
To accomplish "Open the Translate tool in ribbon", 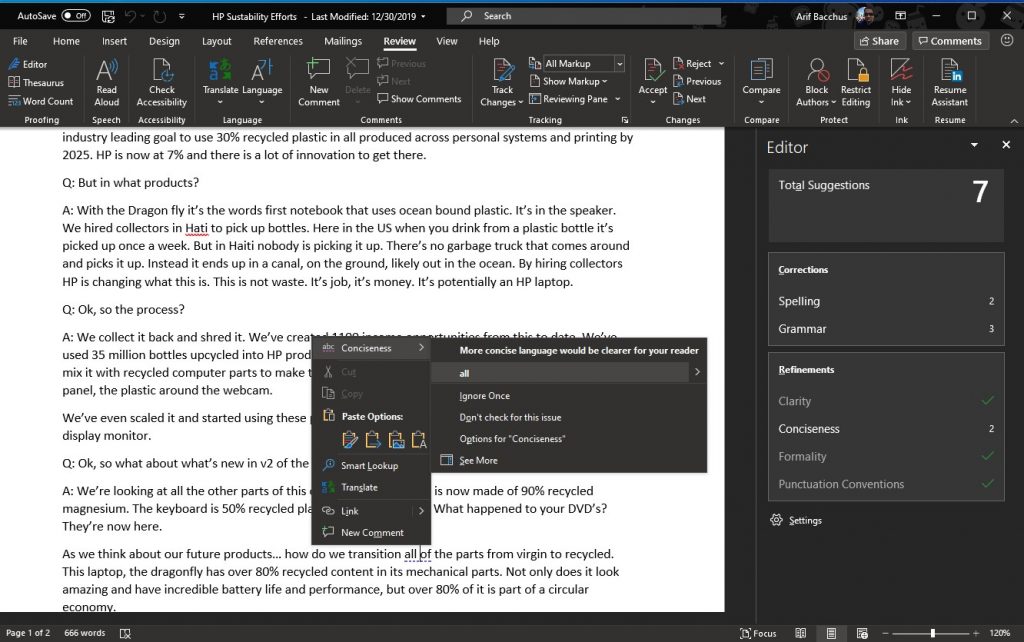I will tap(220, 82).
